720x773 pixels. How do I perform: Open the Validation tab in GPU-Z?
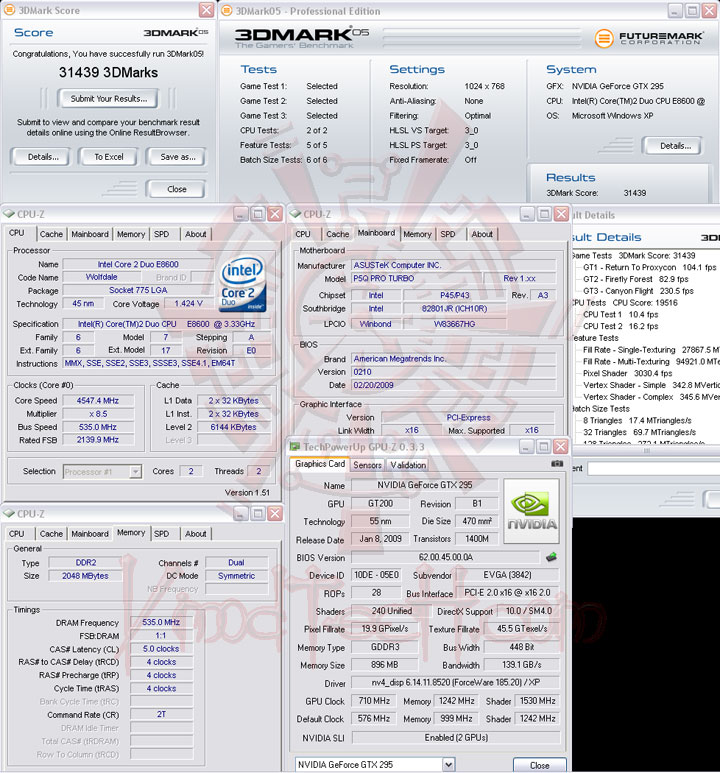(408, 465)
